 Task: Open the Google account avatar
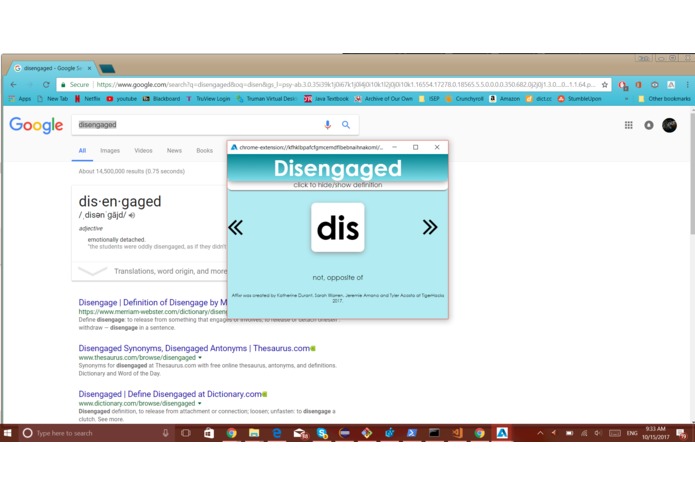pos(669,125)
